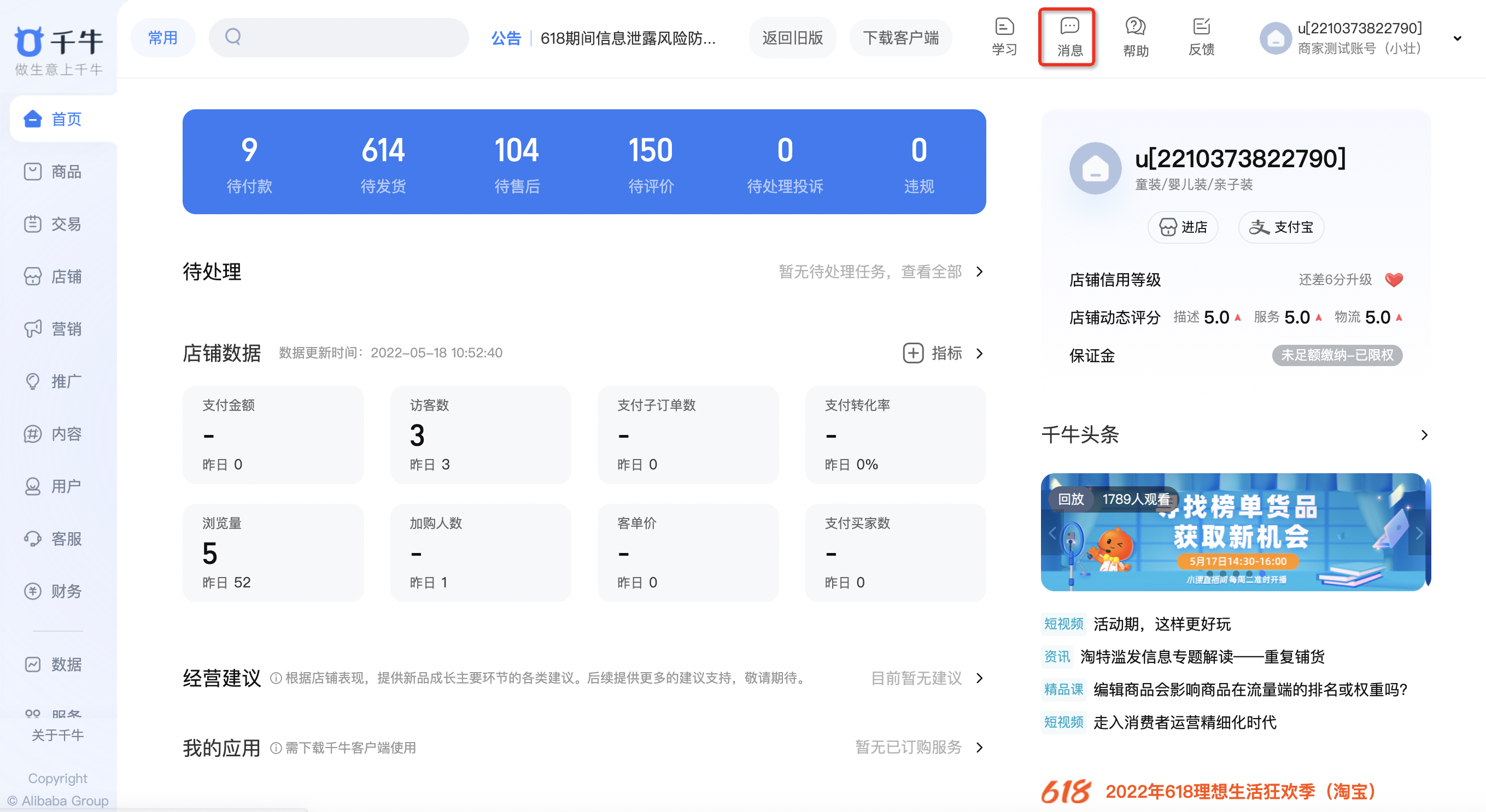This screenshot has height=812, width=1486.
Task: Click the shop avatar in profile card
Action: [1095, 168]
